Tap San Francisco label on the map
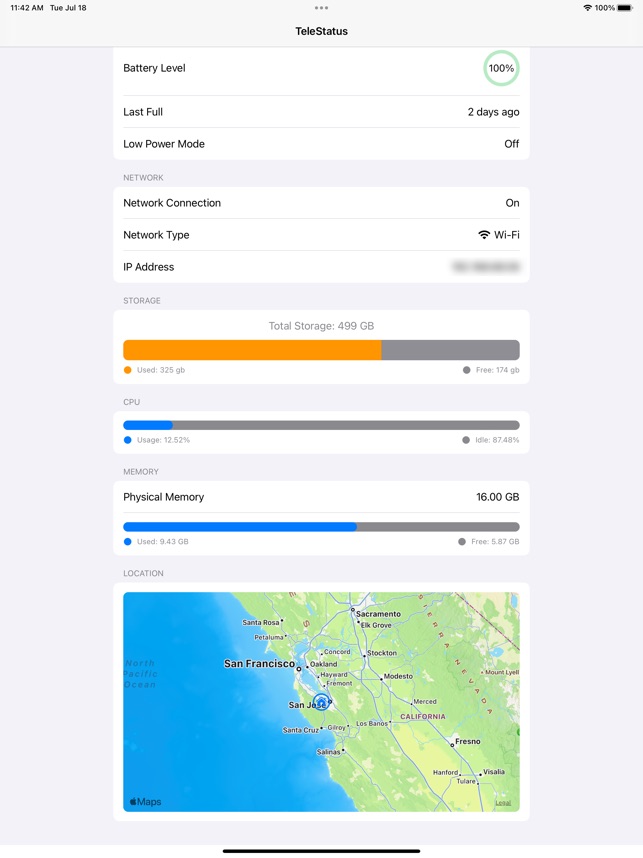 click(259, 664)
